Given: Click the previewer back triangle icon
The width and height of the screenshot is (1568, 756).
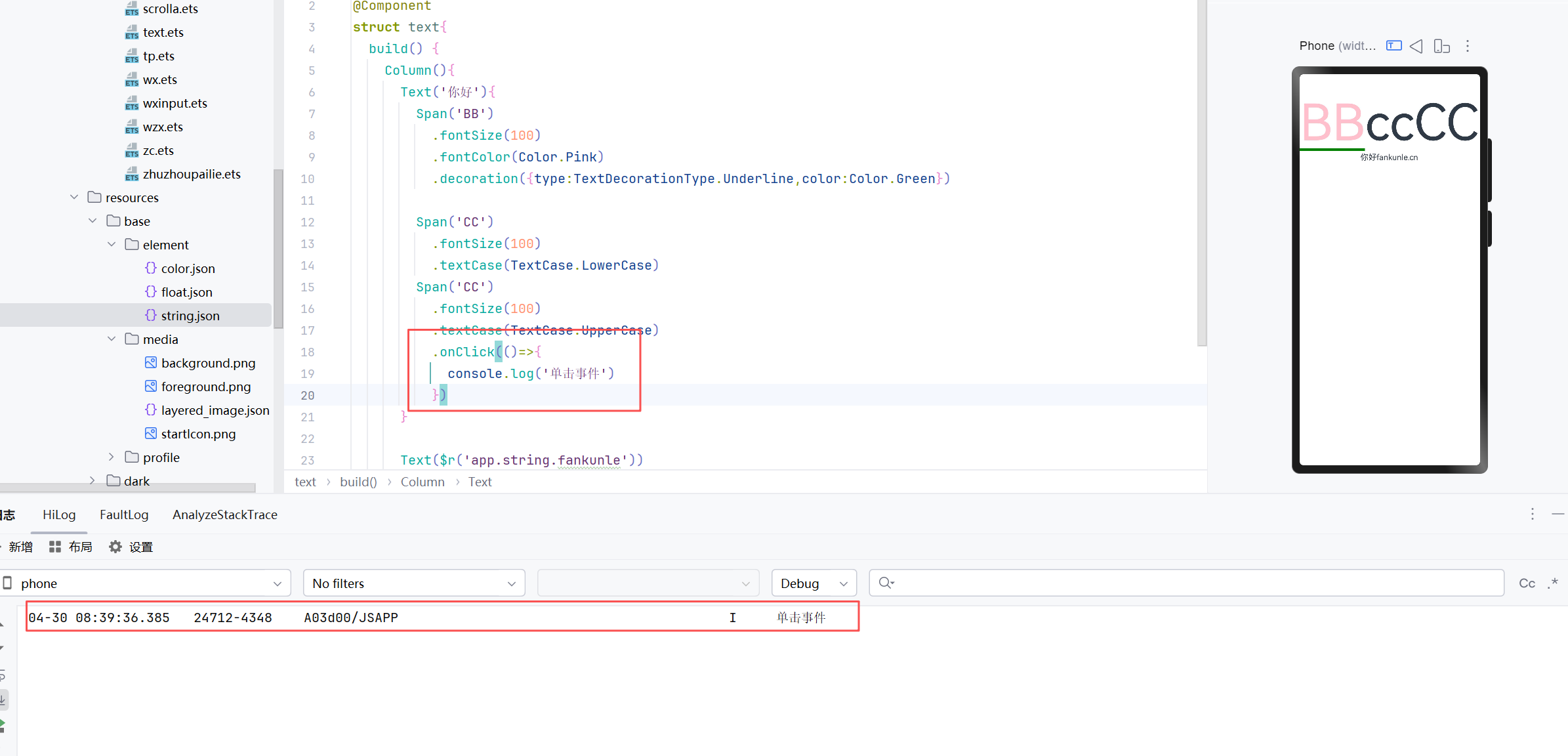Looking at the screenshot, I should click(x=1416, y=46).
